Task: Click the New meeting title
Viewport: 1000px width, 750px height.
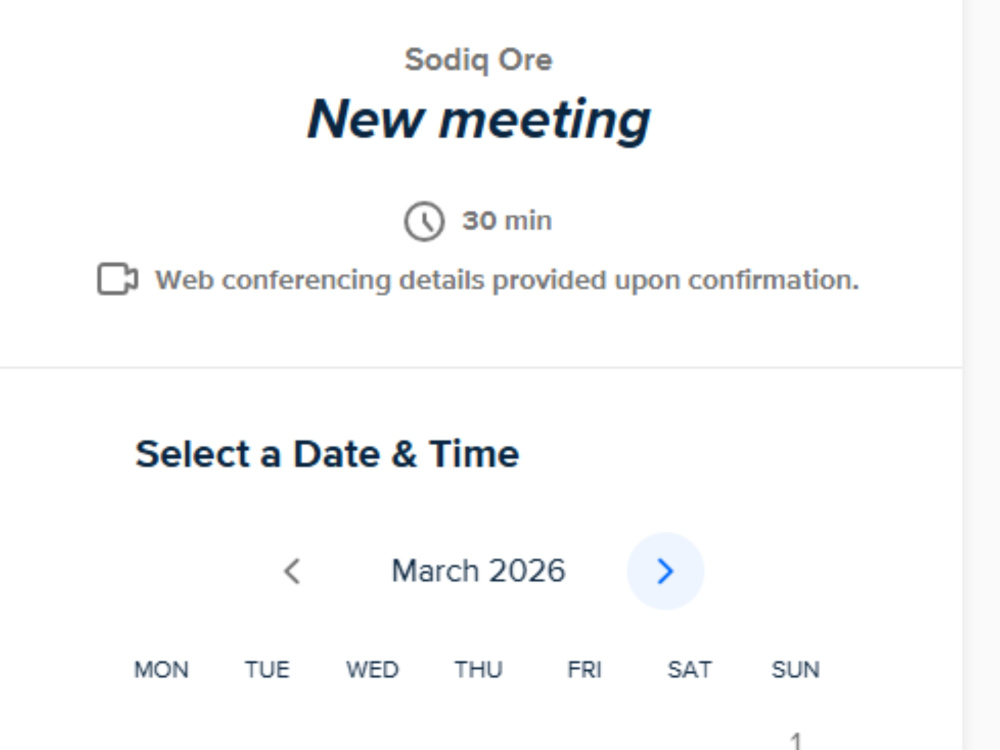Action: click(479, 119)
